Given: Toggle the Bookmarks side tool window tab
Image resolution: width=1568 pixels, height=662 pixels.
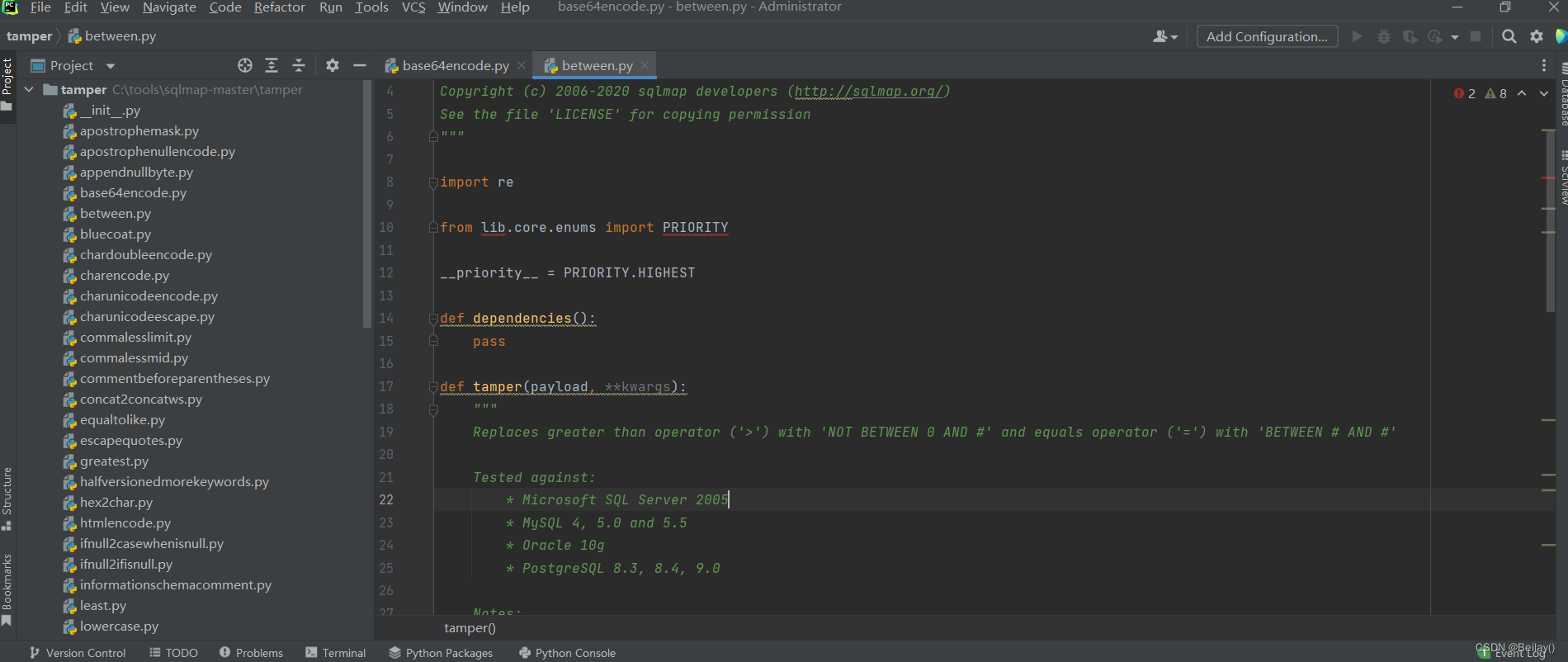Looking at the screenshot, I should click(x=7, y=590).
